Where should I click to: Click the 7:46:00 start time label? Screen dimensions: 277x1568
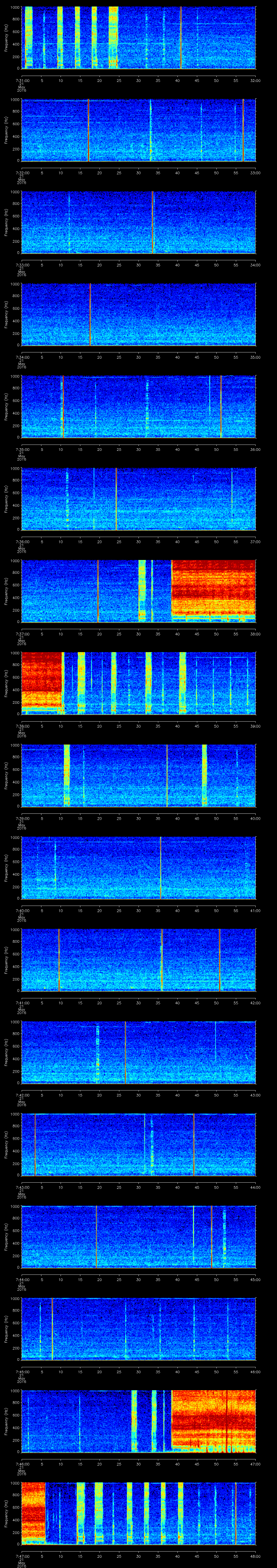tap(22, 1464)
